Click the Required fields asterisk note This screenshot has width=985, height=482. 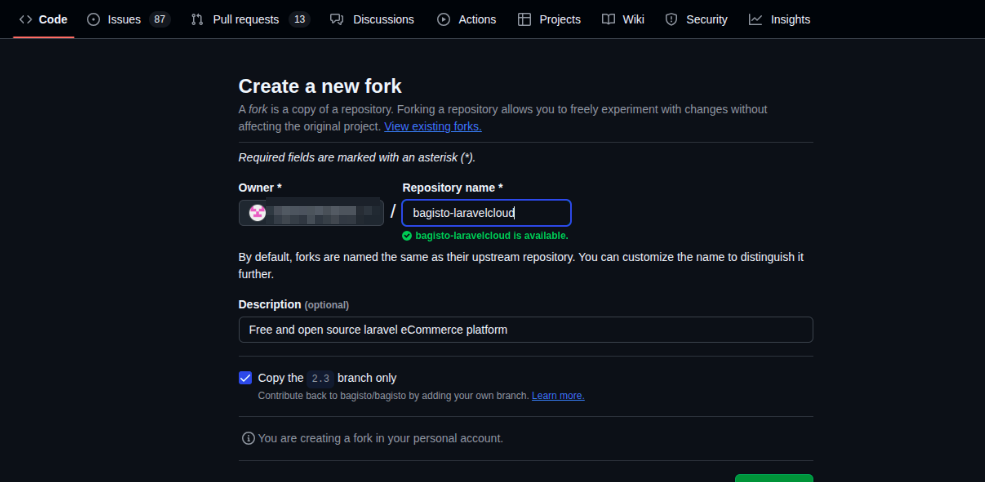tap(357, 157)
